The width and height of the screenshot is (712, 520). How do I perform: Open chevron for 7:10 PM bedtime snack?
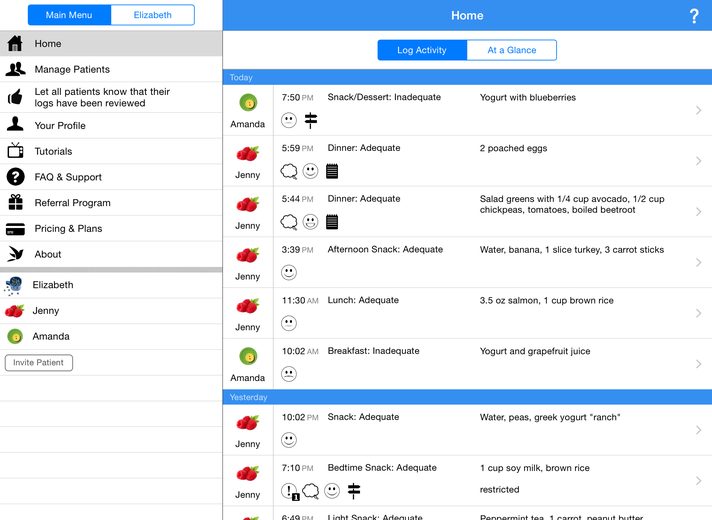coord(698,481)
